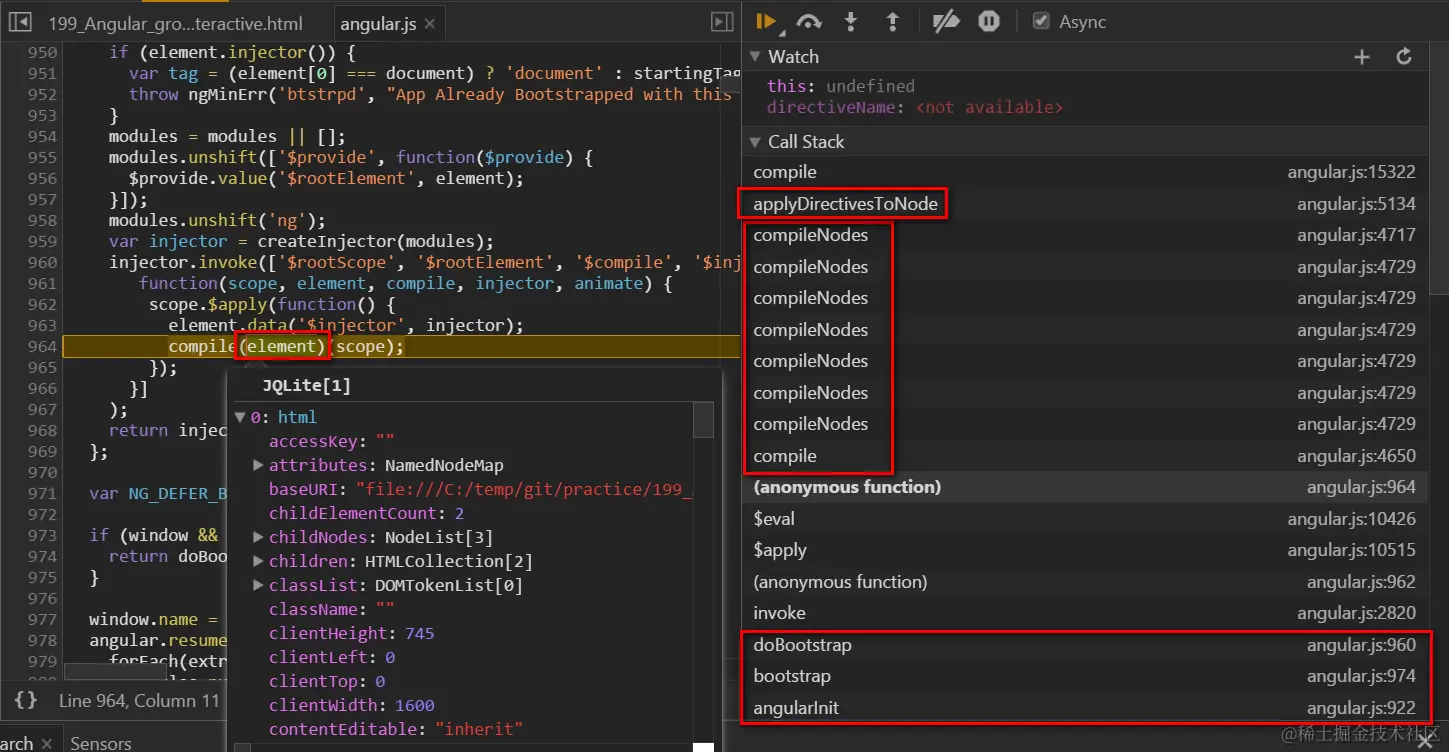
Task: Set breakpoint on line number 960
Action: pyautogui.click(x=42, y=262)
